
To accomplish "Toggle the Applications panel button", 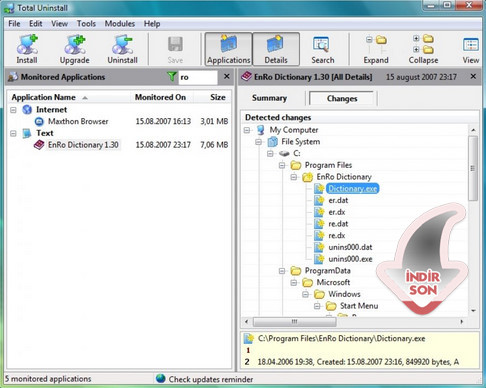I will pyautogui.click(x=229, y=49).
